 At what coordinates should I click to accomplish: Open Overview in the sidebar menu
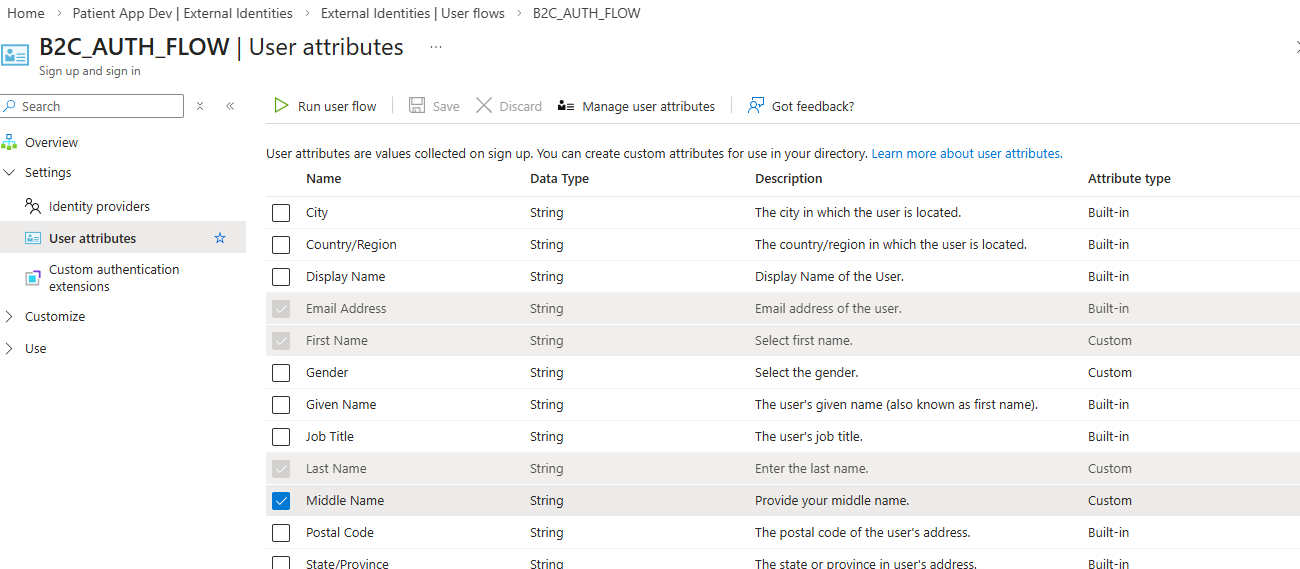(51, 142)
